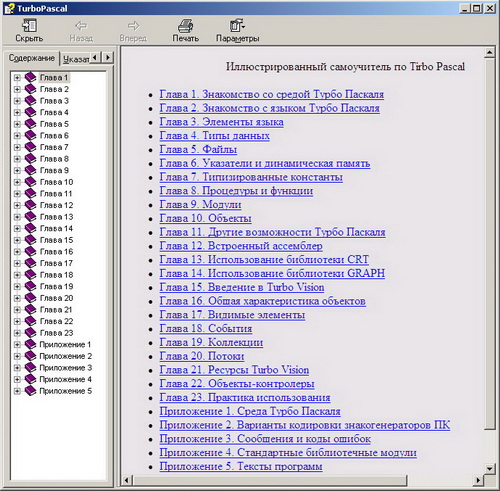Click the TurboPascal help icon in title bar
Viewport: 500px width, 491px height.
tap(9, 8)
